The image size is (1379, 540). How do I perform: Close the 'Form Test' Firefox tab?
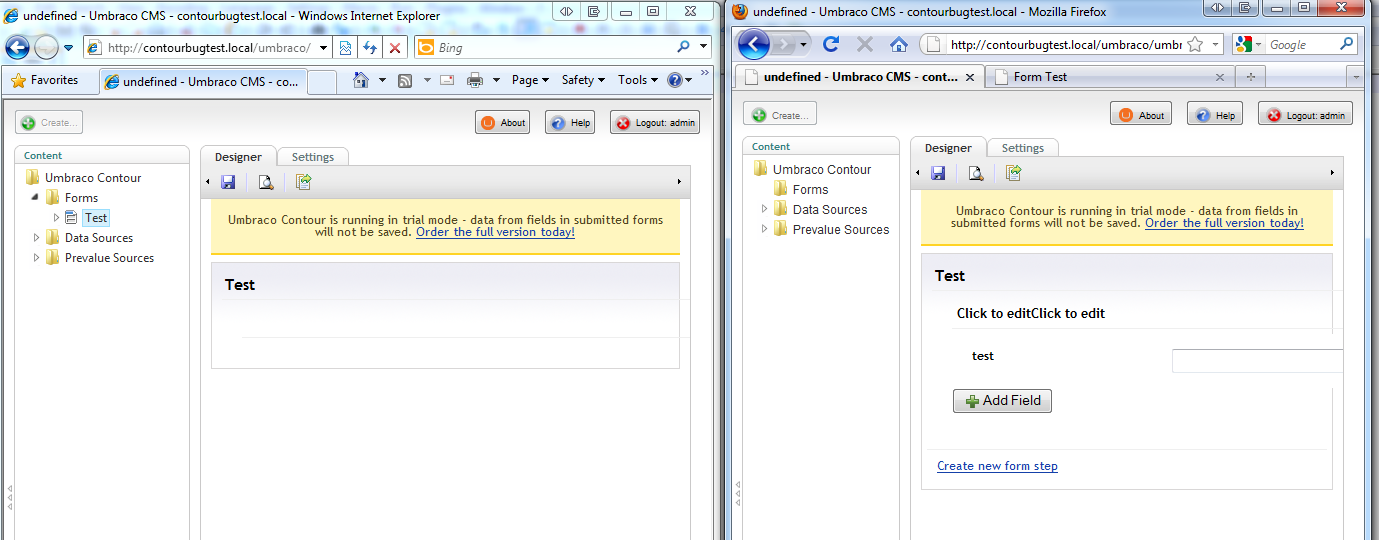1219,77
